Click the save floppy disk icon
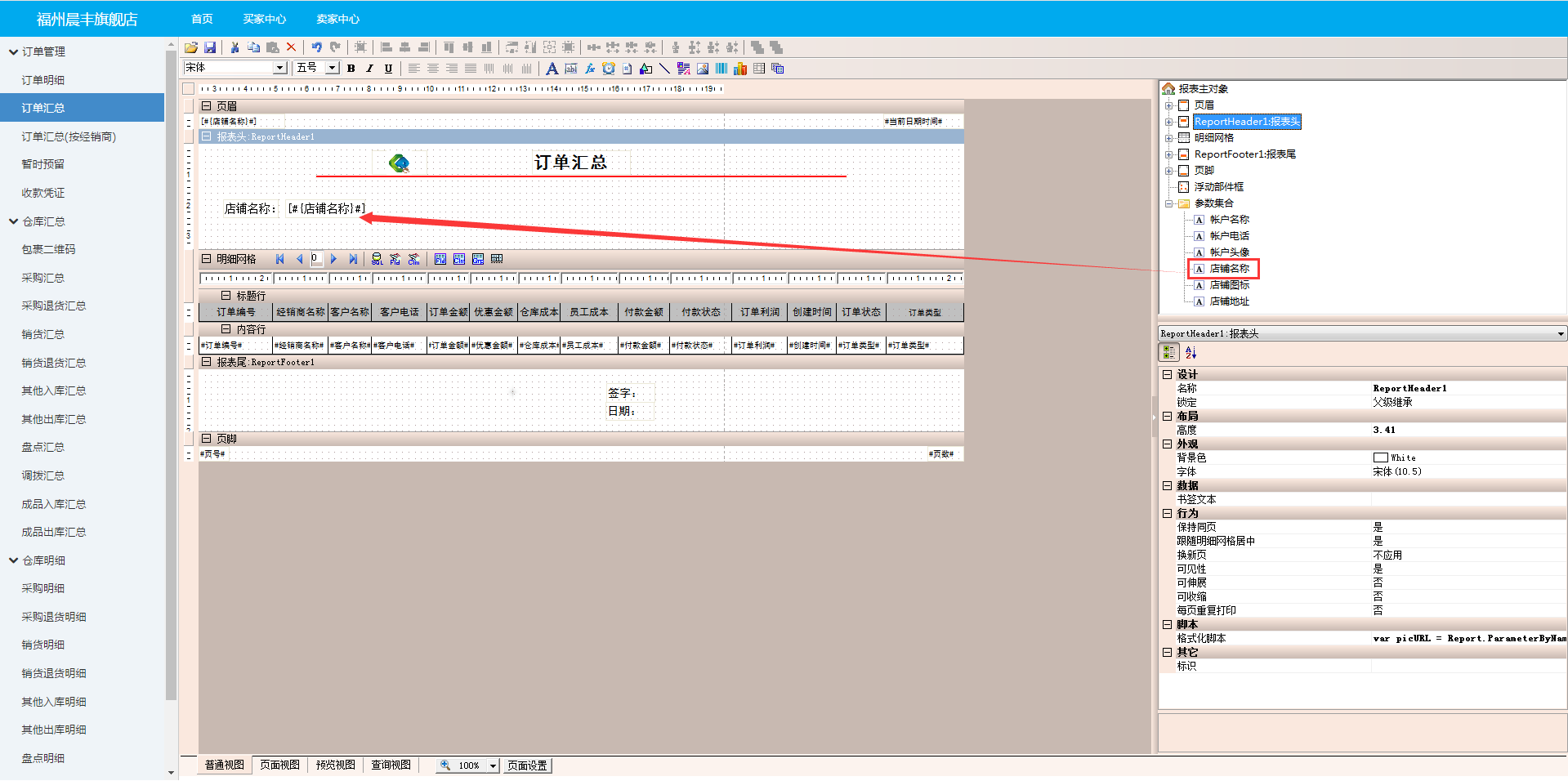Screen dimensions: 1568x781 pyautogui.click(x=210, y=47)
